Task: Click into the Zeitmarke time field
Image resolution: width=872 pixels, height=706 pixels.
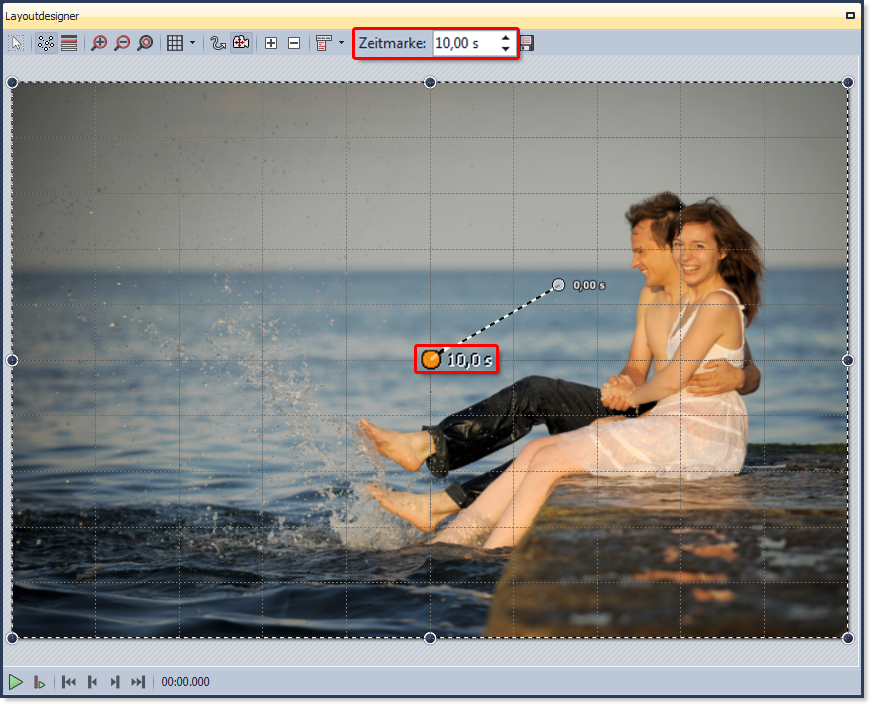Action: pos(464,44)
